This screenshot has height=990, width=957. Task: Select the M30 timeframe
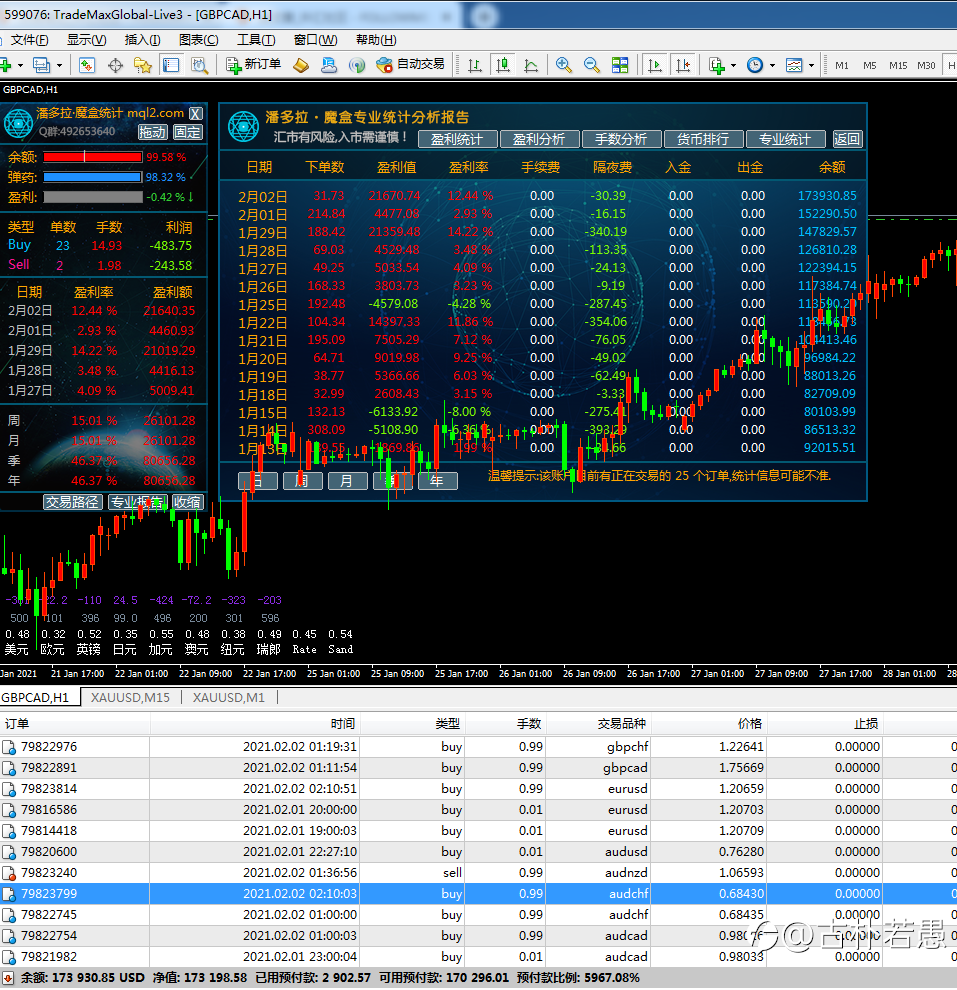point(926,65)
